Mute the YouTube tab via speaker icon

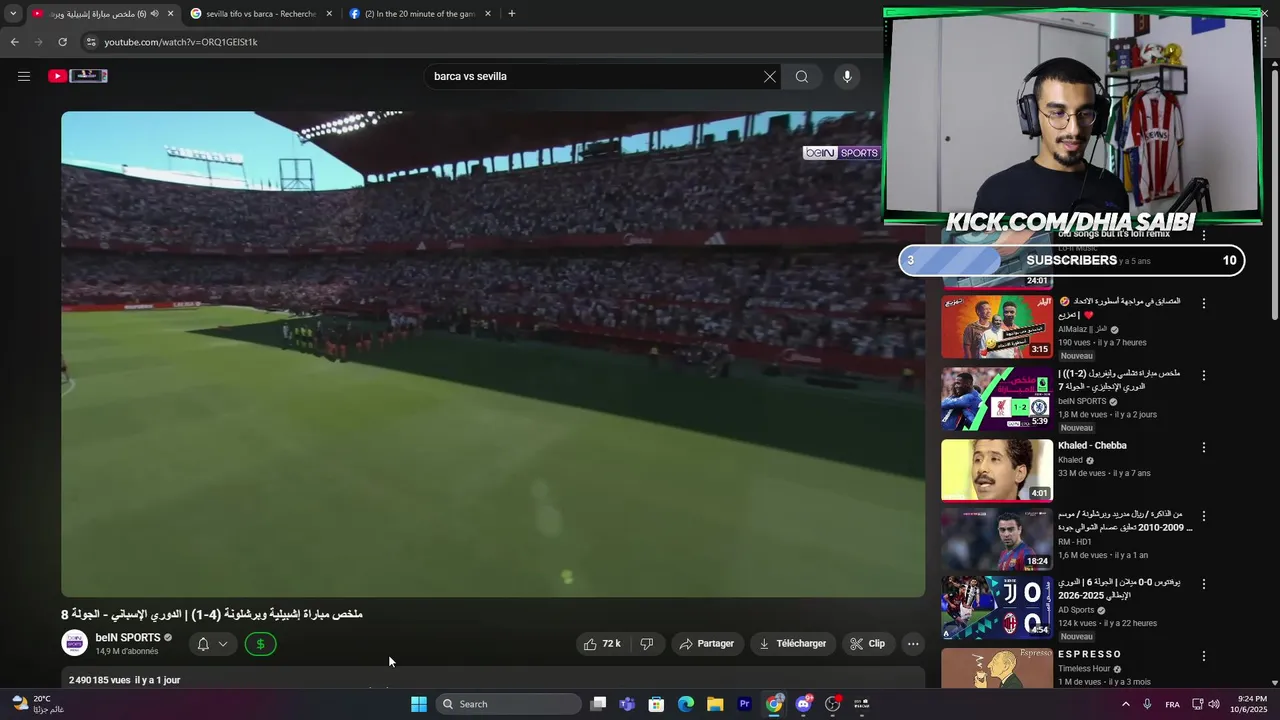154,14
